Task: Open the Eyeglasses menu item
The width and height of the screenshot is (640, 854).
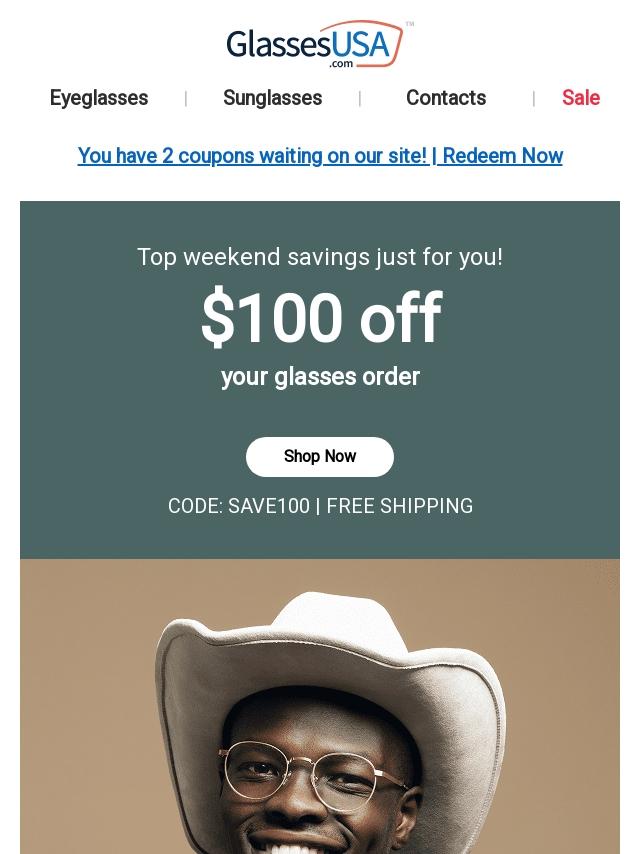Action: [x=99, y=98]
